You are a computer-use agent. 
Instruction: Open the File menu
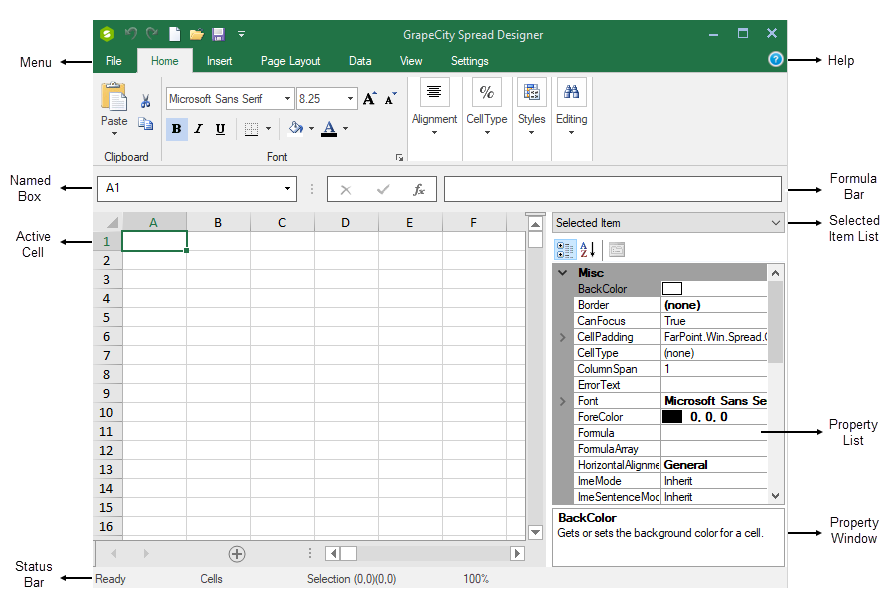(114, 61)
